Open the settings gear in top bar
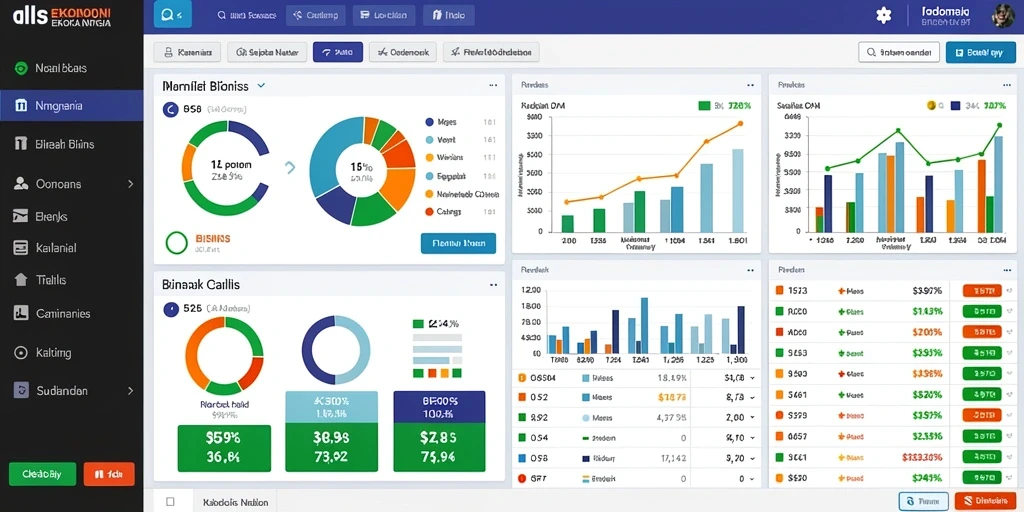This screenshot has width=1024, height=512. 884,15
